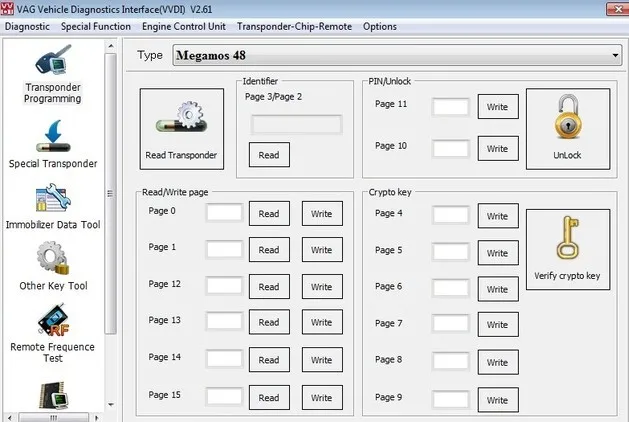The height and width of the screenshot is (422, 629).
Task: Focus the Page 14 input field
Action: click(224, 359)
